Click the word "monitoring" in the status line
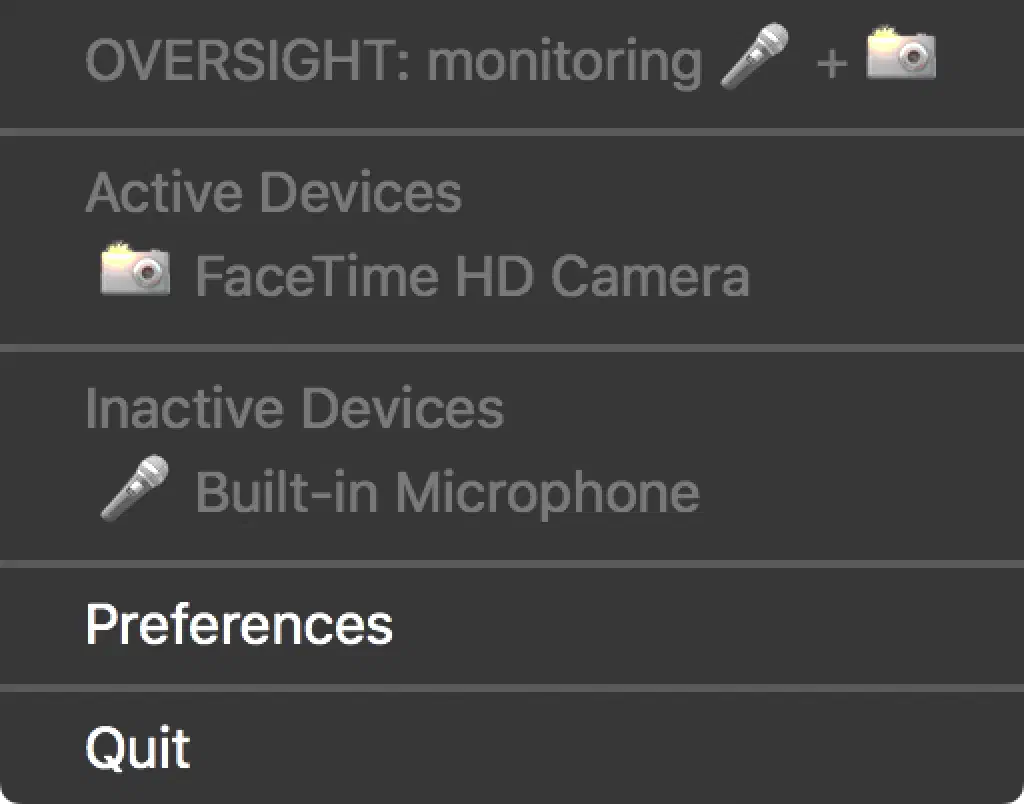This screenshot has width=1024, height=804. 564,62
